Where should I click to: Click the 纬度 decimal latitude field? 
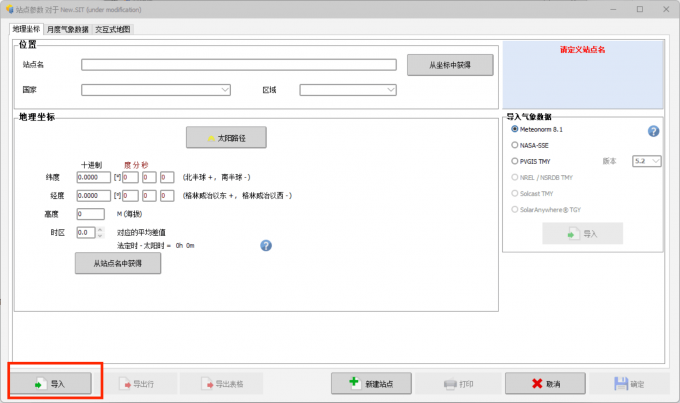tap(94, 177)
